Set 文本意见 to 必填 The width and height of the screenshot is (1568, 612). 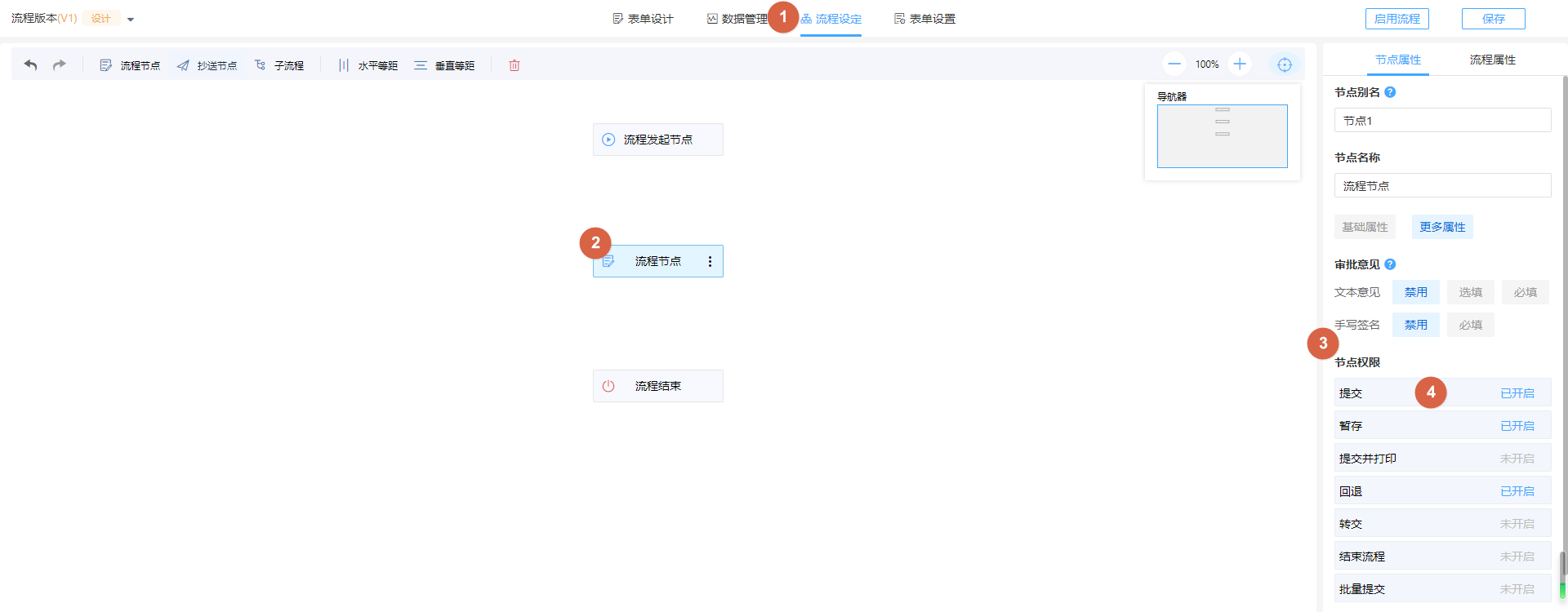tap(1525, 292)
